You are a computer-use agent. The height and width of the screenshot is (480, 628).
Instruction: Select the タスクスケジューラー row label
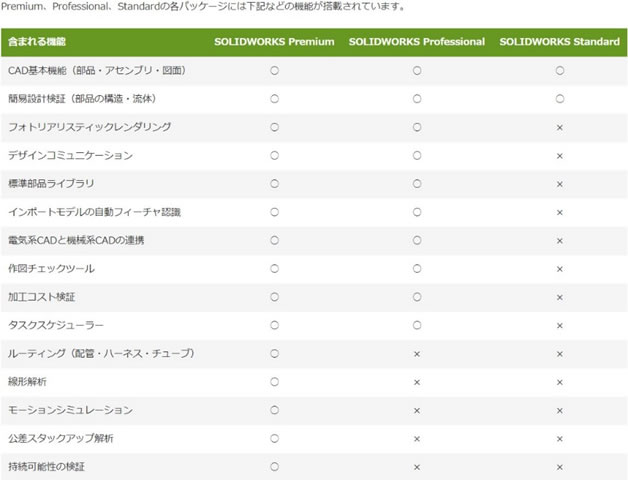click(56, 325)
